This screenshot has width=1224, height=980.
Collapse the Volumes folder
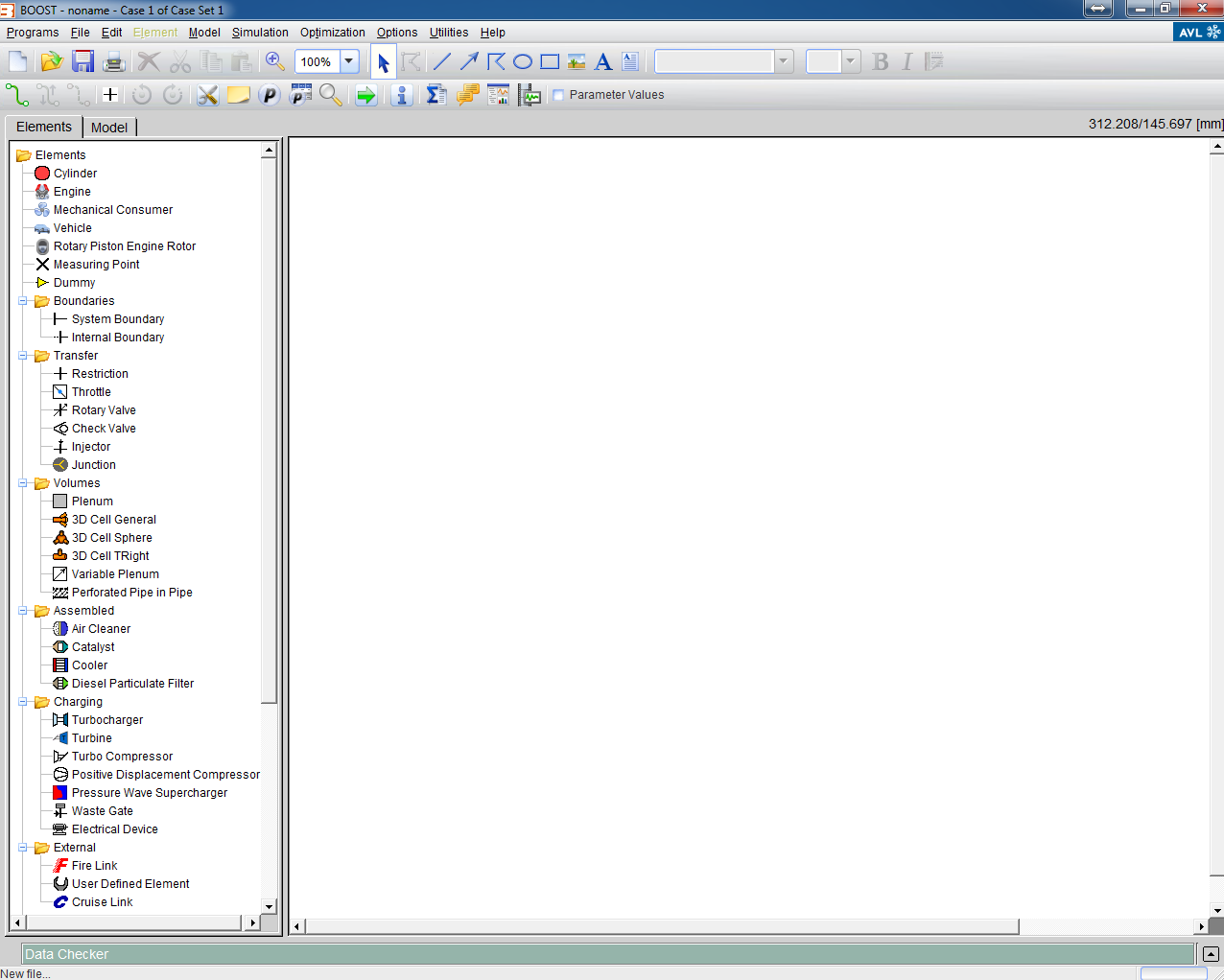(x=23, y=483)
